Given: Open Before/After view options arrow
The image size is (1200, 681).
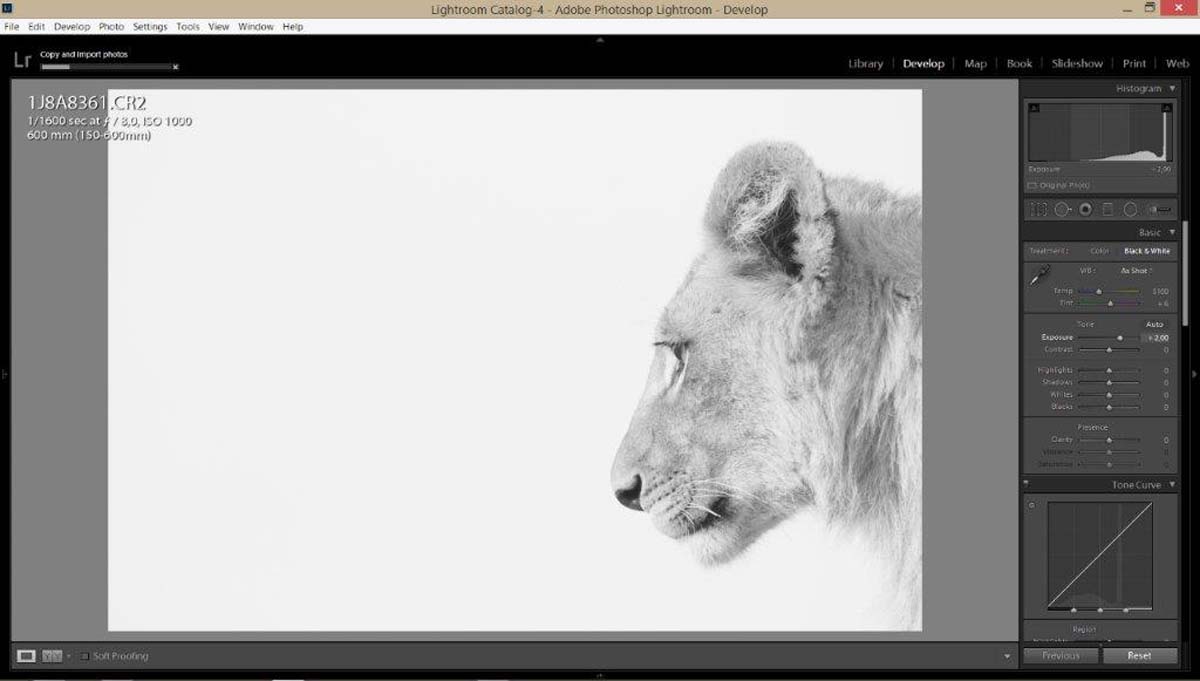Looking at the screenshot, I should 69,656.
